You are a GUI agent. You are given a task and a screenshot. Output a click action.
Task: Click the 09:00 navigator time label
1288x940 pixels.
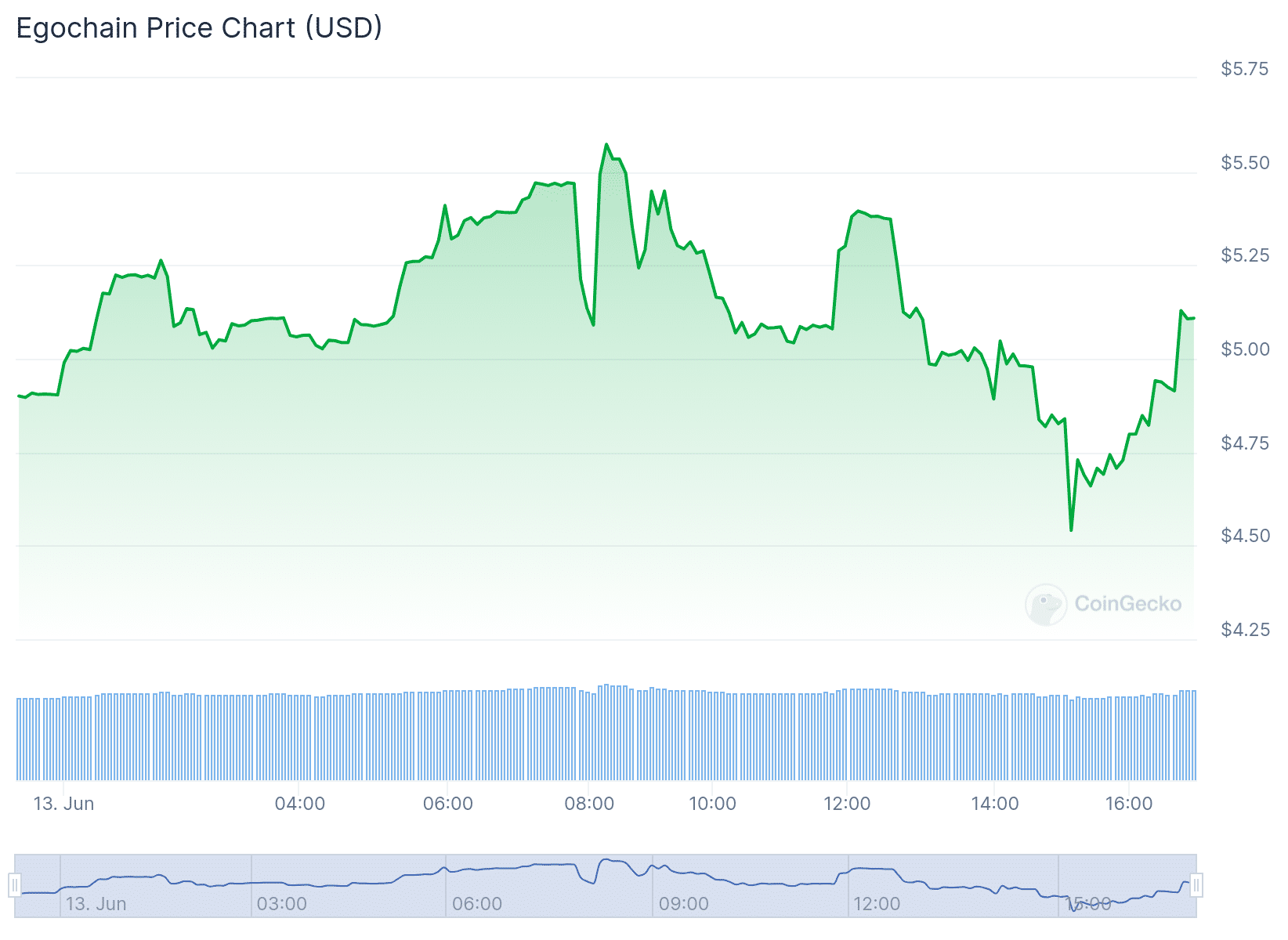coord(684,904)
